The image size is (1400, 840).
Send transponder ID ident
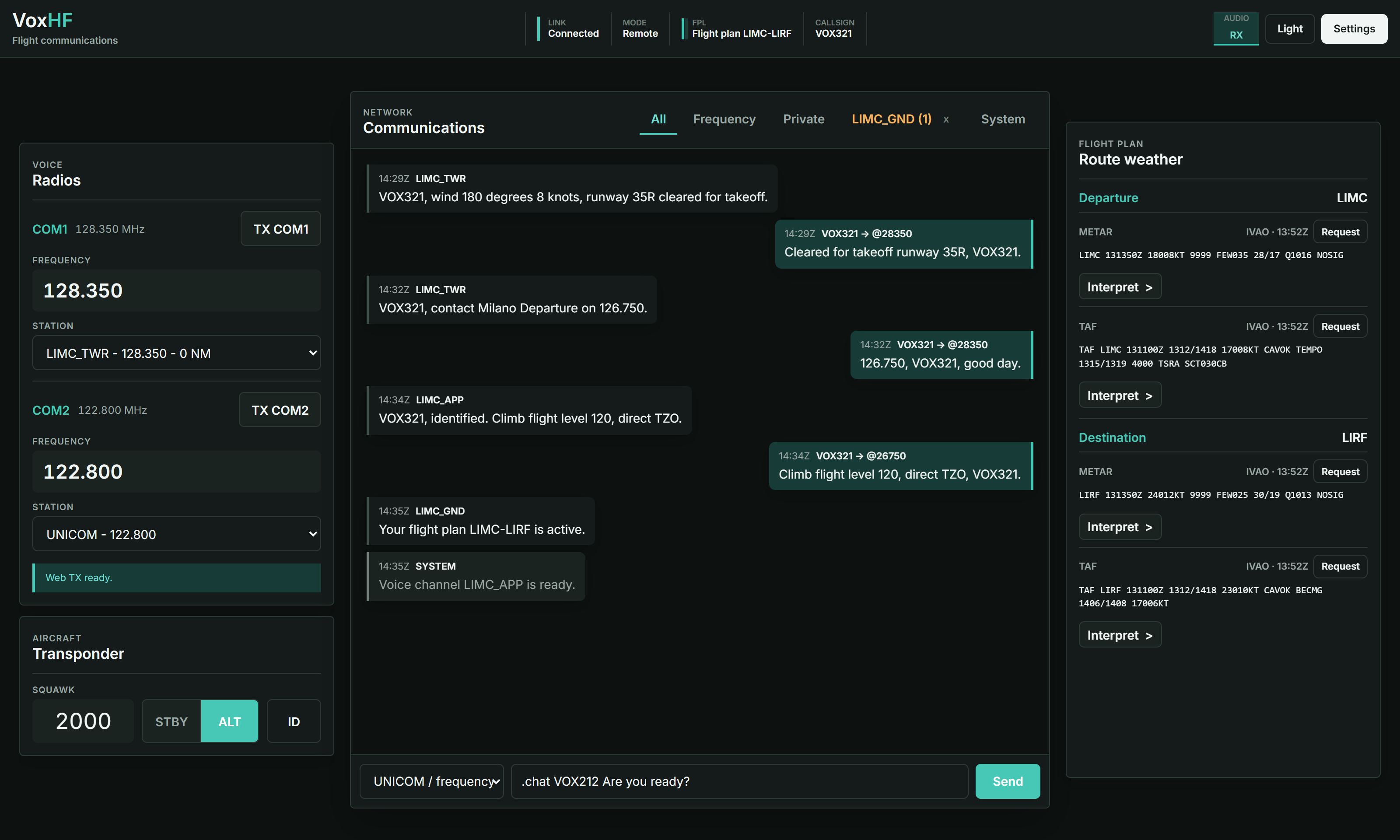pos(294,721)
